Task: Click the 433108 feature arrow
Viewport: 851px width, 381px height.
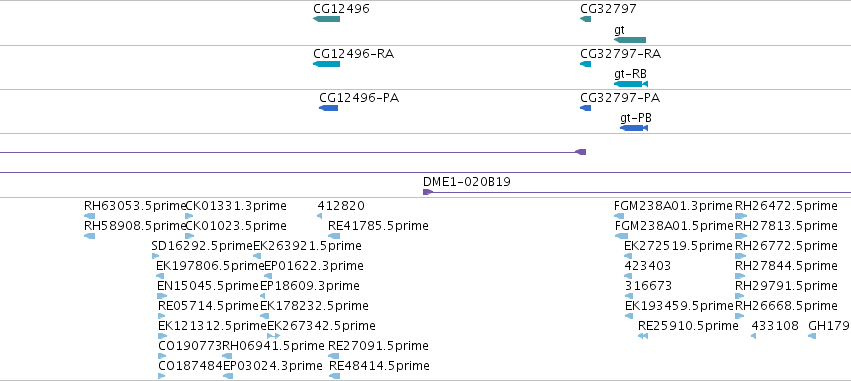Action: coord(754,336)
